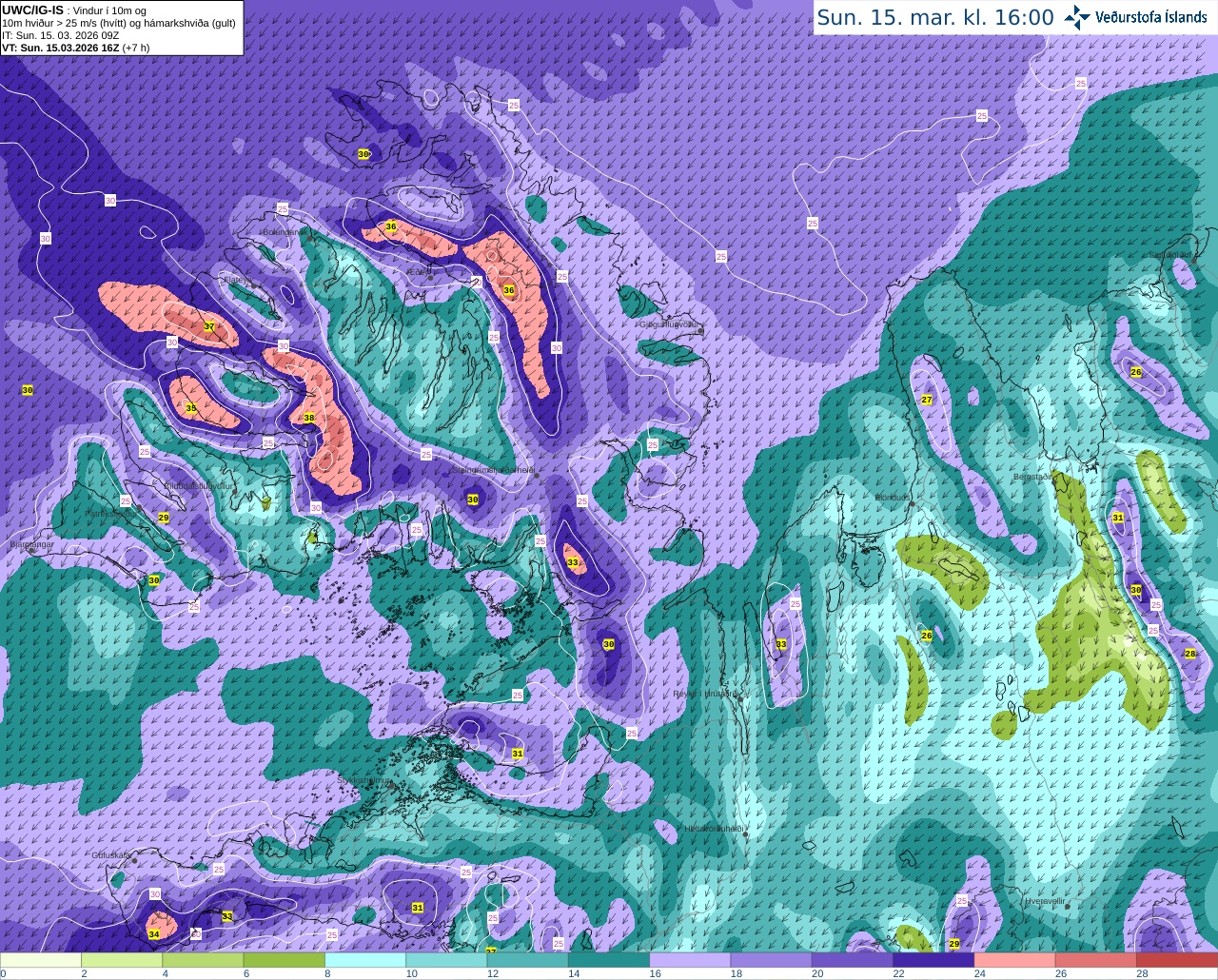Pick the salmon 24–26 legend swatch

click(x=1015, y=960)
